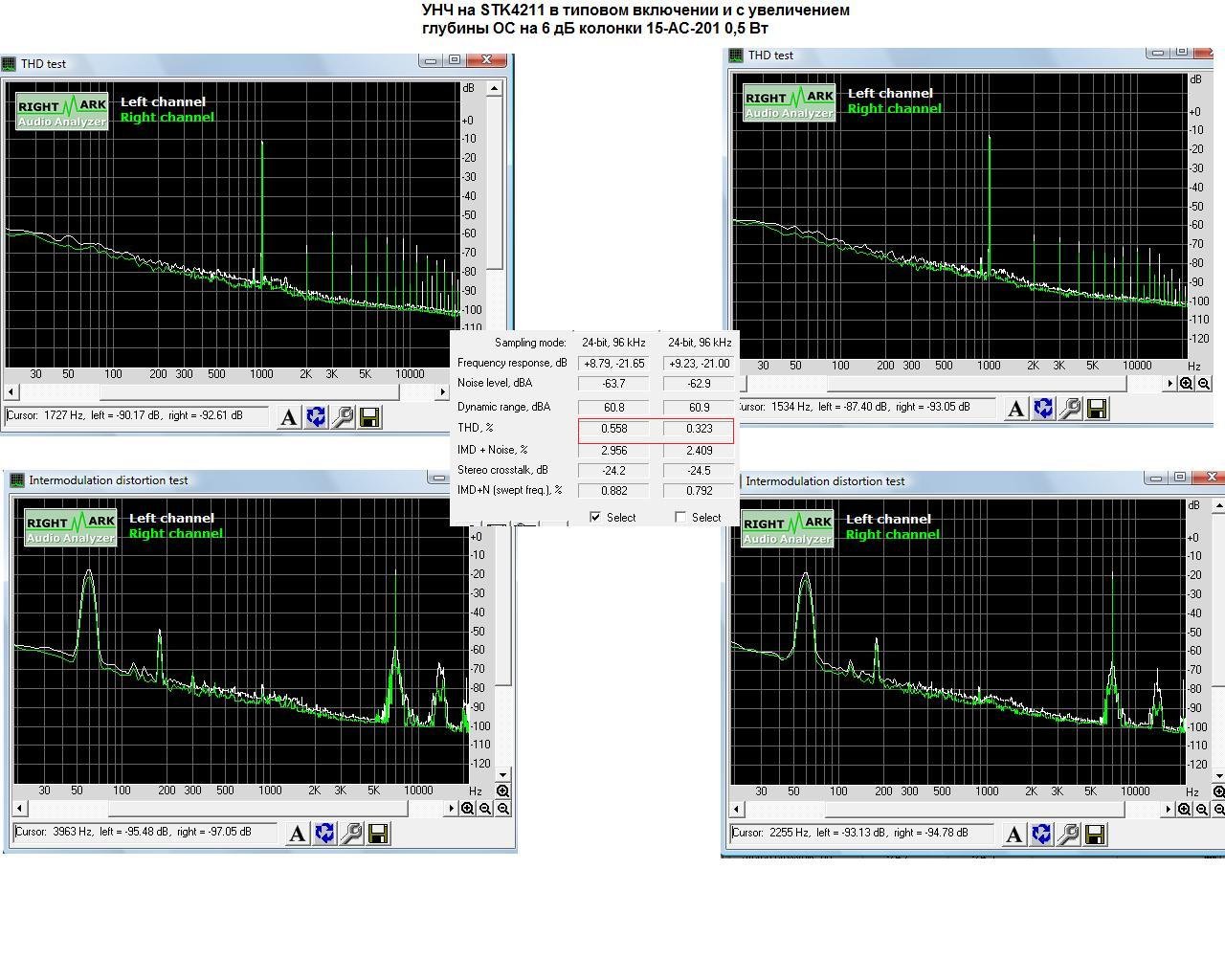Click the text label 'A' icon in top-right THD window
This screenshot has width=1225, height=980.
(1016, 409)
